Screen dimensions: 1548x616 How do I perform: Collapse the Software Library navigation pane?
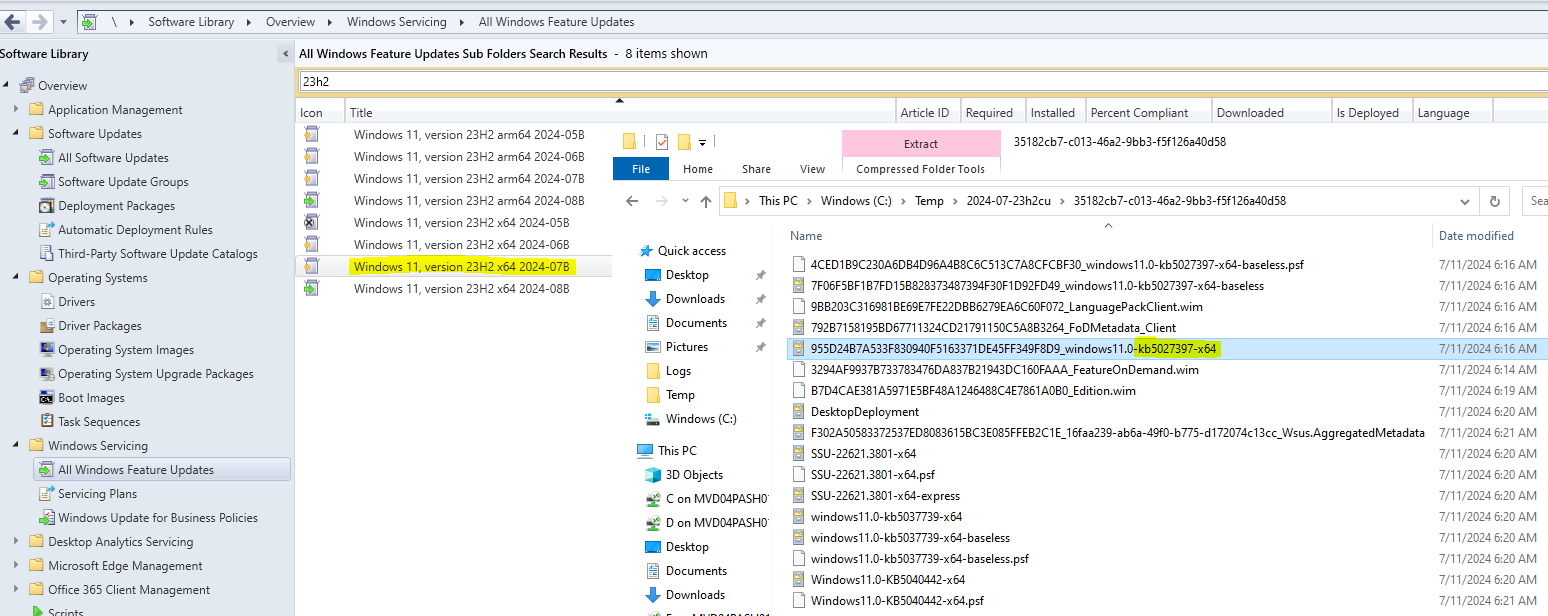click(x=286, y=54)
